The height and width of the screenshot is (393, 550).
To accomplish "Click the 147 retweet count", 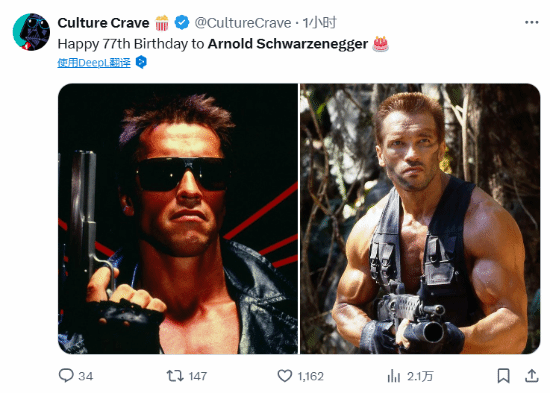I will click(198, 376).
